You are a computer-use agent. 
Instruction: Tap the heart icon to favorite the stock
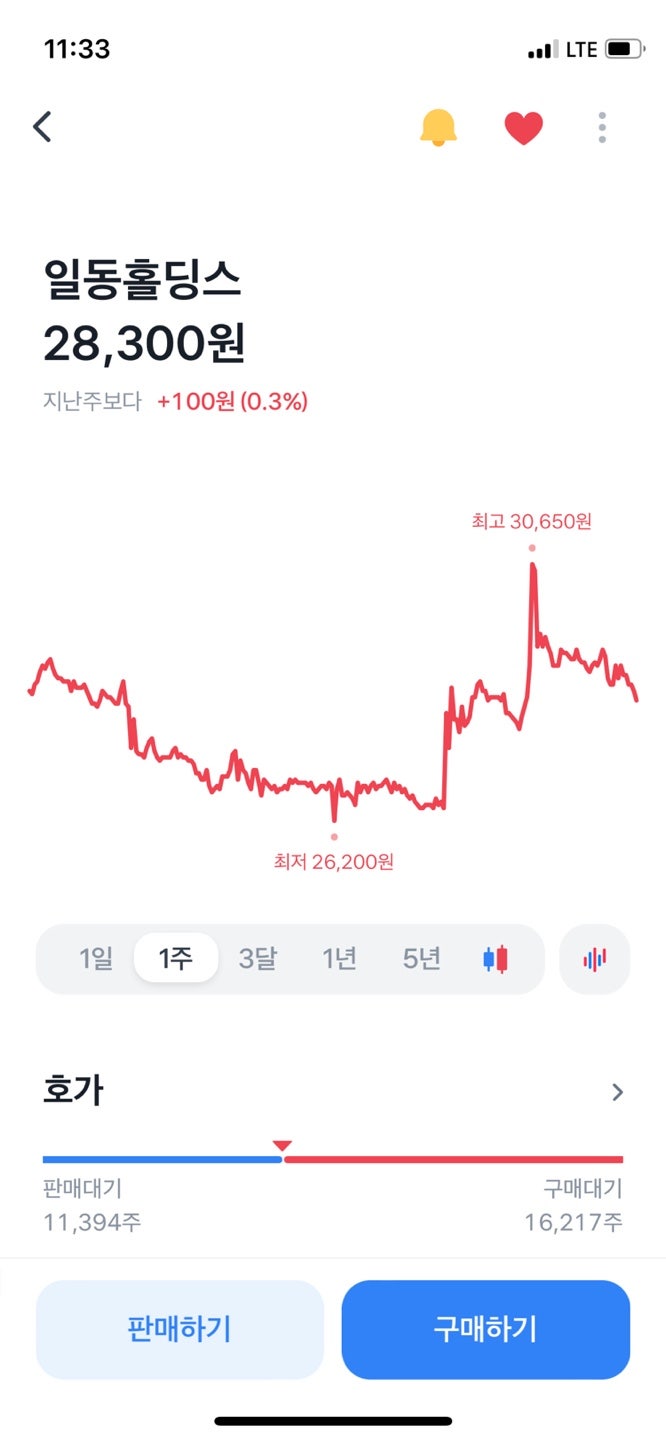[524, 127]
